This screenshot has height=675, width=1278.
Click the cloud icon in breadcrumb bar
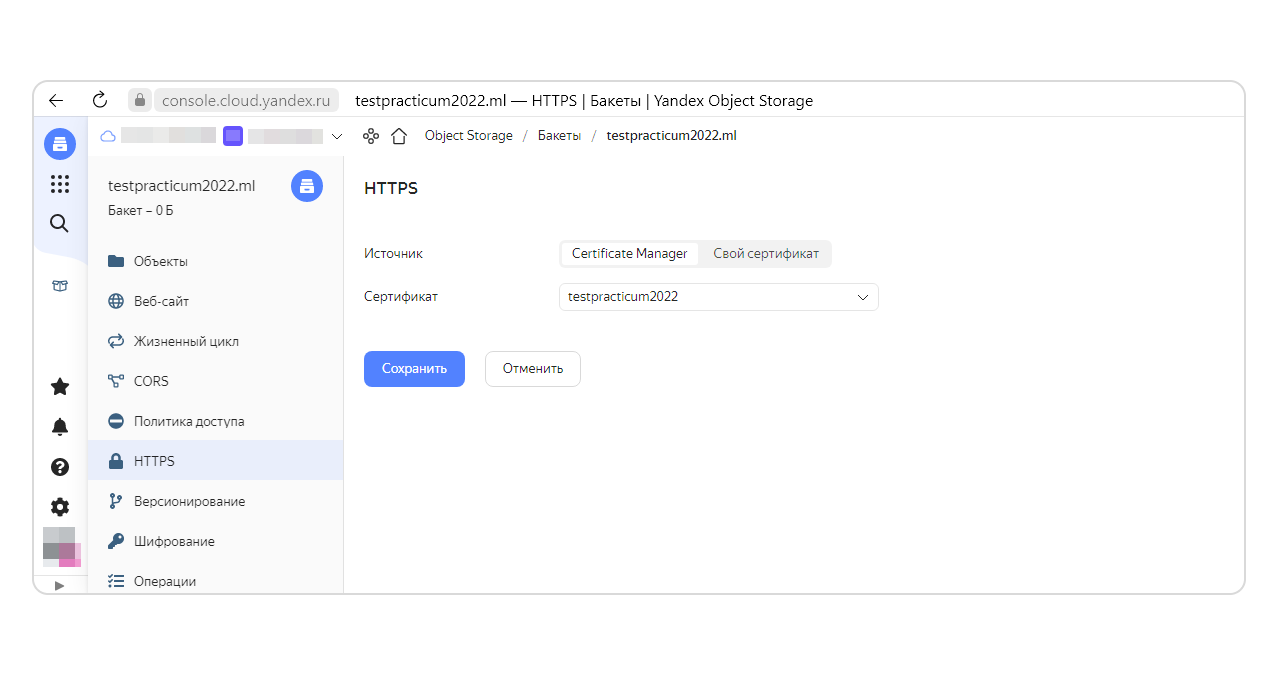click(108, 136)
